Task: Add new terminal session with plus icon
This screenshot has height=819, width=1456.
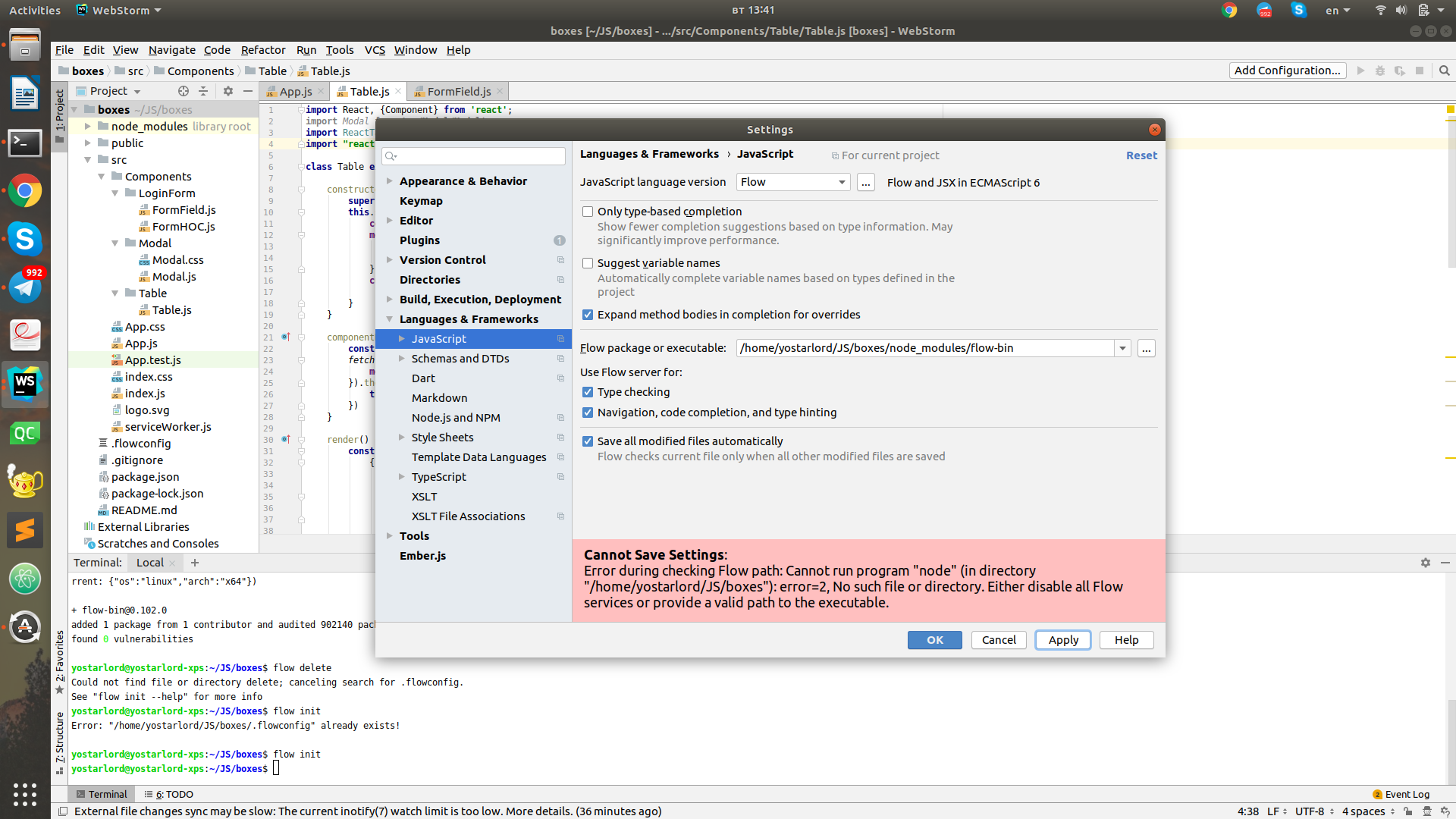Action: pos(195,563)
